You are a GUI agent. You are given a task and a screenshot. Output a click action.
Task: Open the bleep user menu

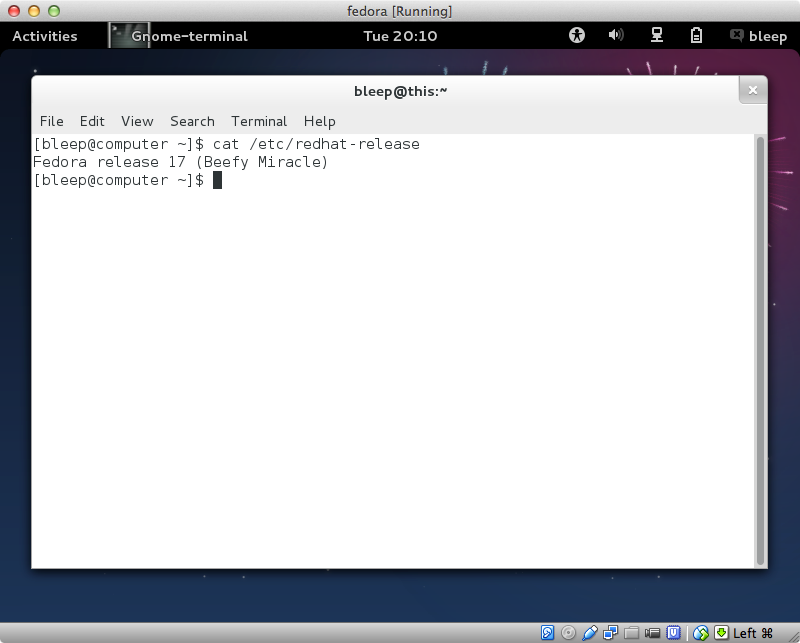[x=758, y=36]
